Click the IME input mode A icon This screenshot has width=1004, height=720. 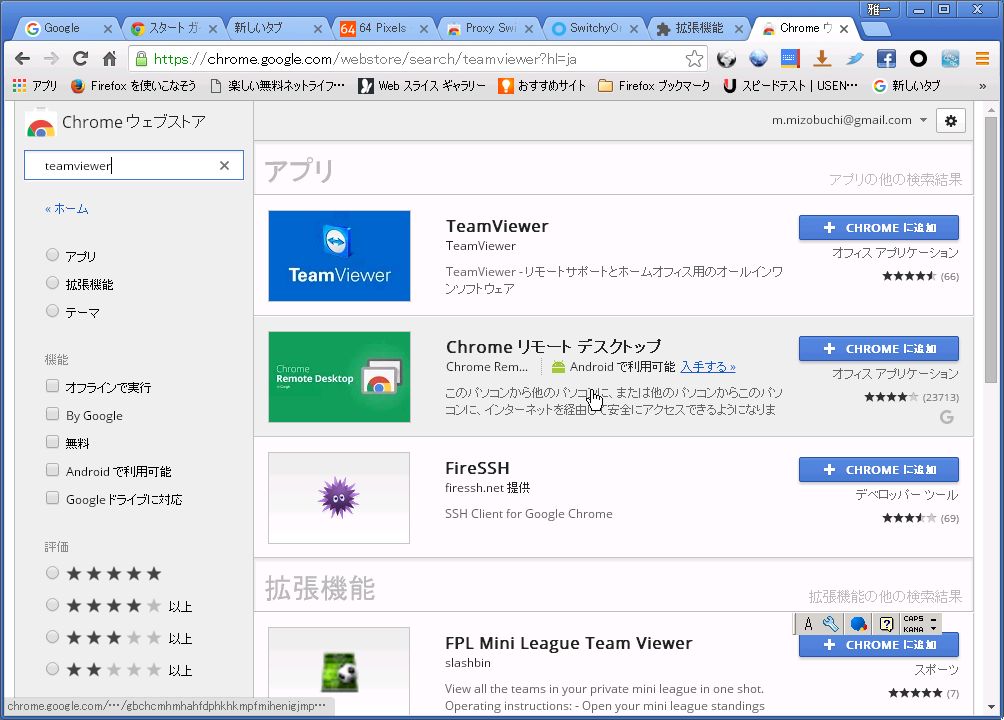click(x=808, y=624)
